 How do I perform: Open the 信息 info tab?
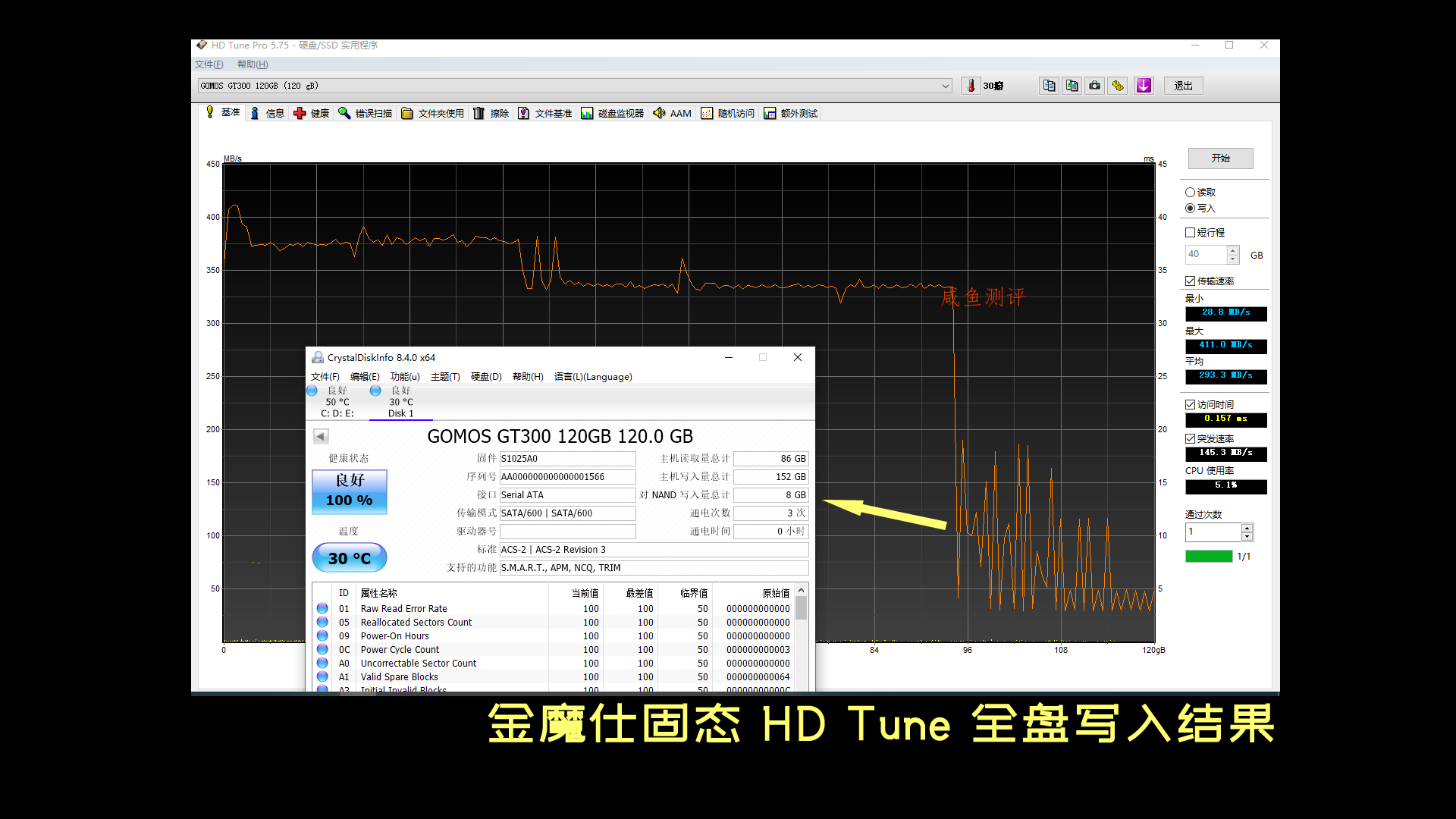click(x=267, y=113)
